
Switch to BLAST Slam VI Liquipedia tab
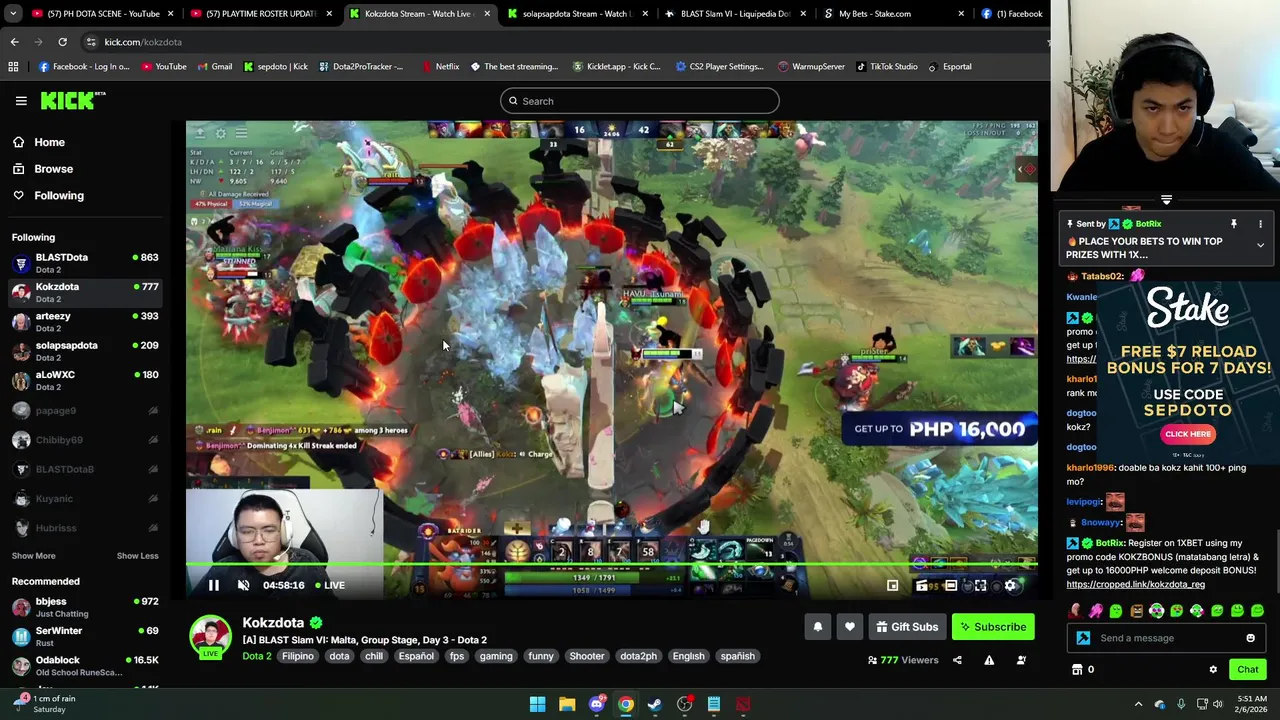click(735, 14)
